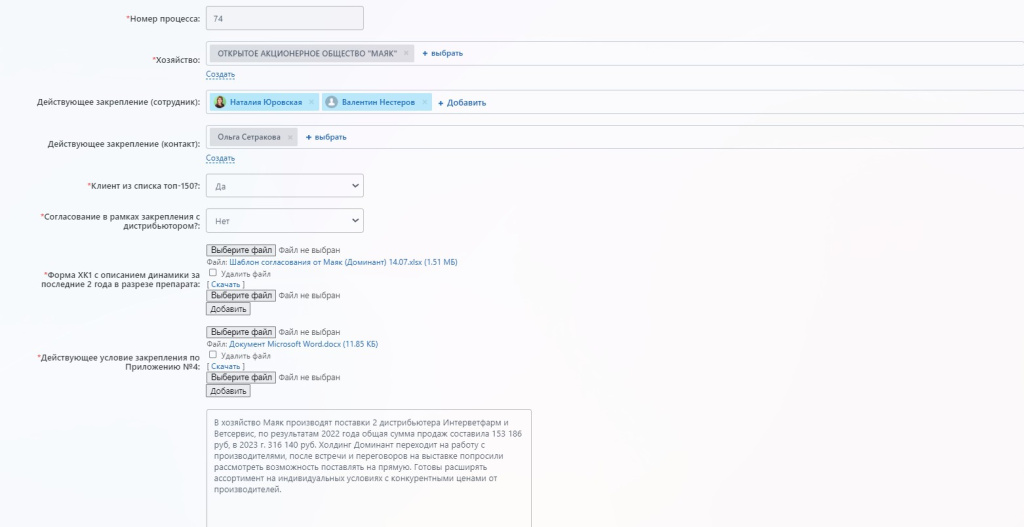Open the 'Клиент из списка топ-150' dropdown
Image resolution: width=1024 pixels, height=527 pixels.
(x=284, y=186)
